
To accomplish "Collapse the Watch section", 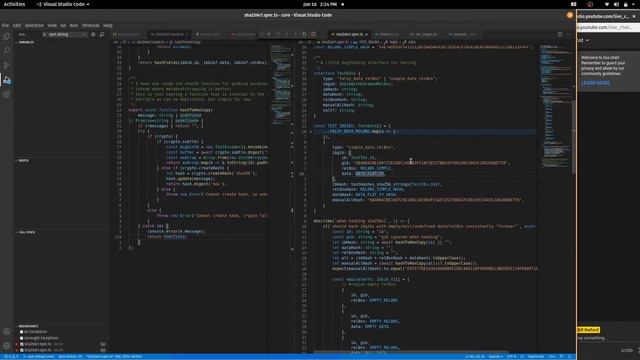I will pos(23,161).
